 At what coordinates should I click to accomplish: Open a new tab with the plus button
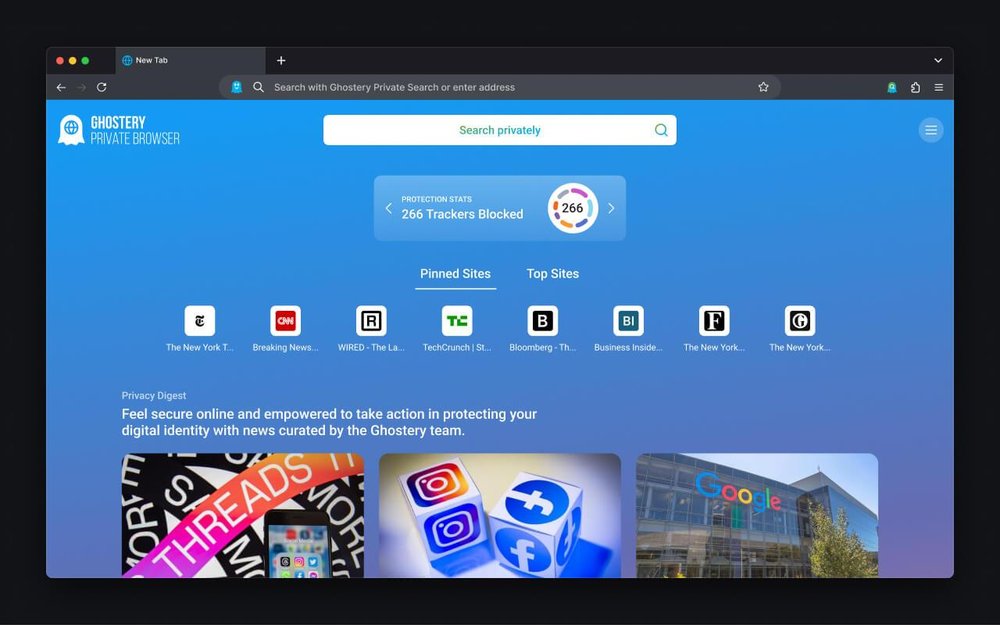pyautogui.click(x=281, y=61)
